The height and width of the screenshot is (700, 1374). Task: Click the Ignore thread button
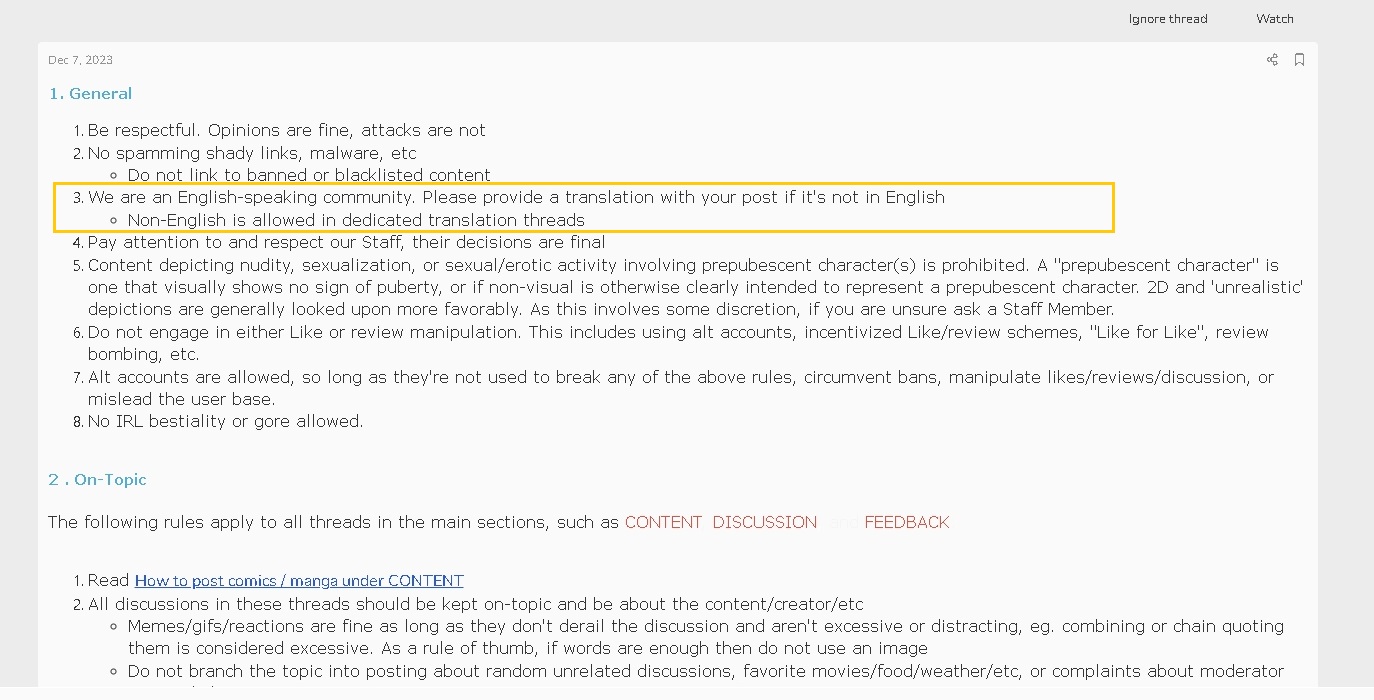point(1167,19)
